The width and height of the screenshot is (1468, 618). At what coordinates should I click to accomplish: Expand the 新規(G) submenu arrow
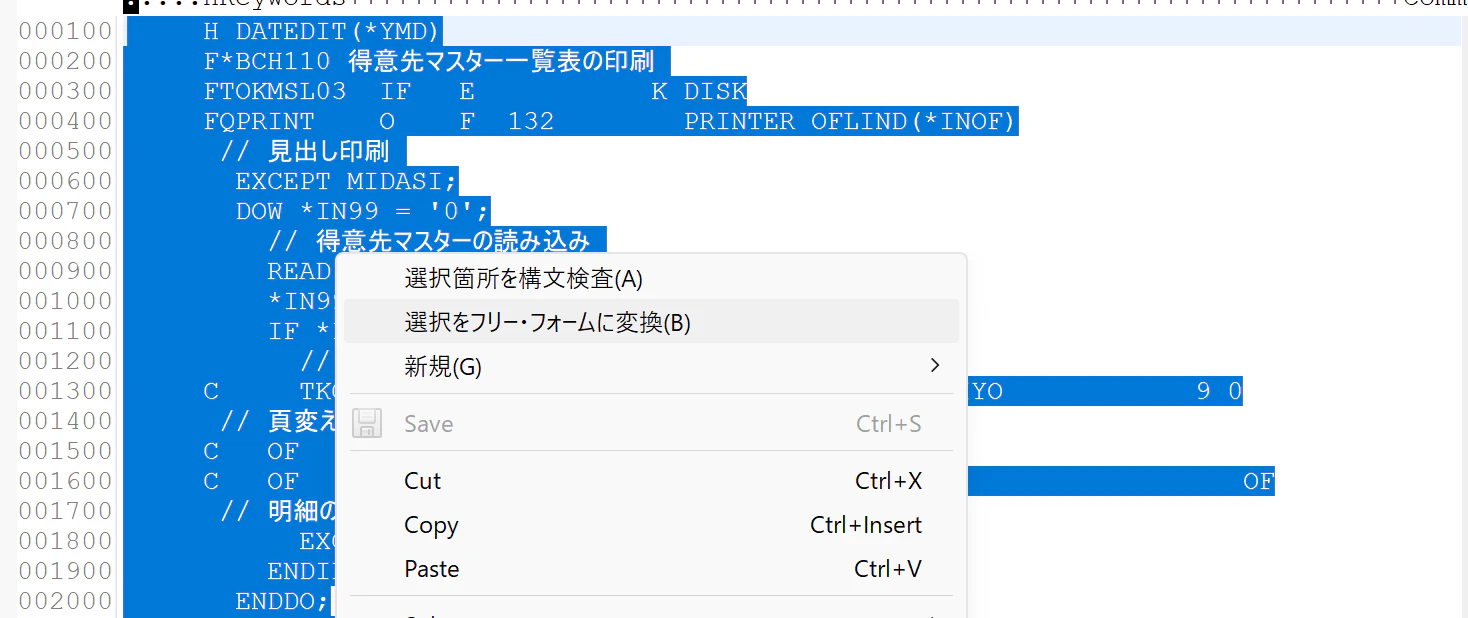coord(935,366)
